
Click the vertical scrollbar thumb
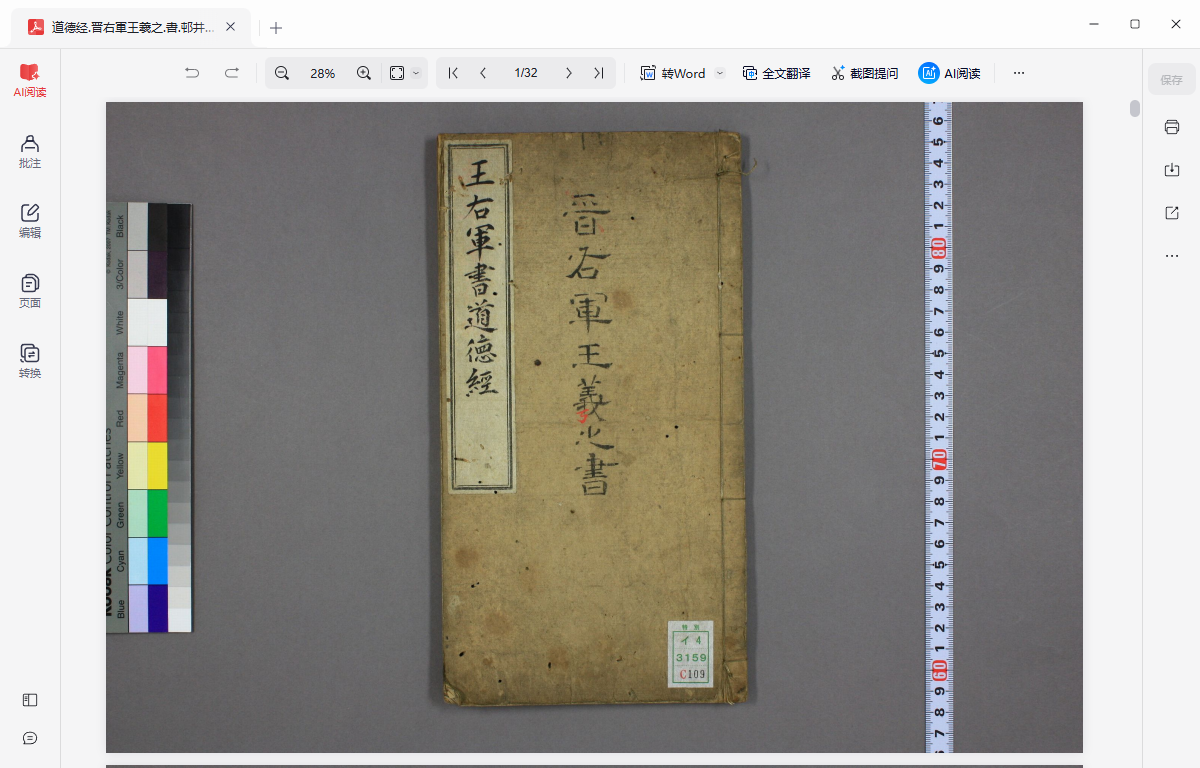(1135, 109)
